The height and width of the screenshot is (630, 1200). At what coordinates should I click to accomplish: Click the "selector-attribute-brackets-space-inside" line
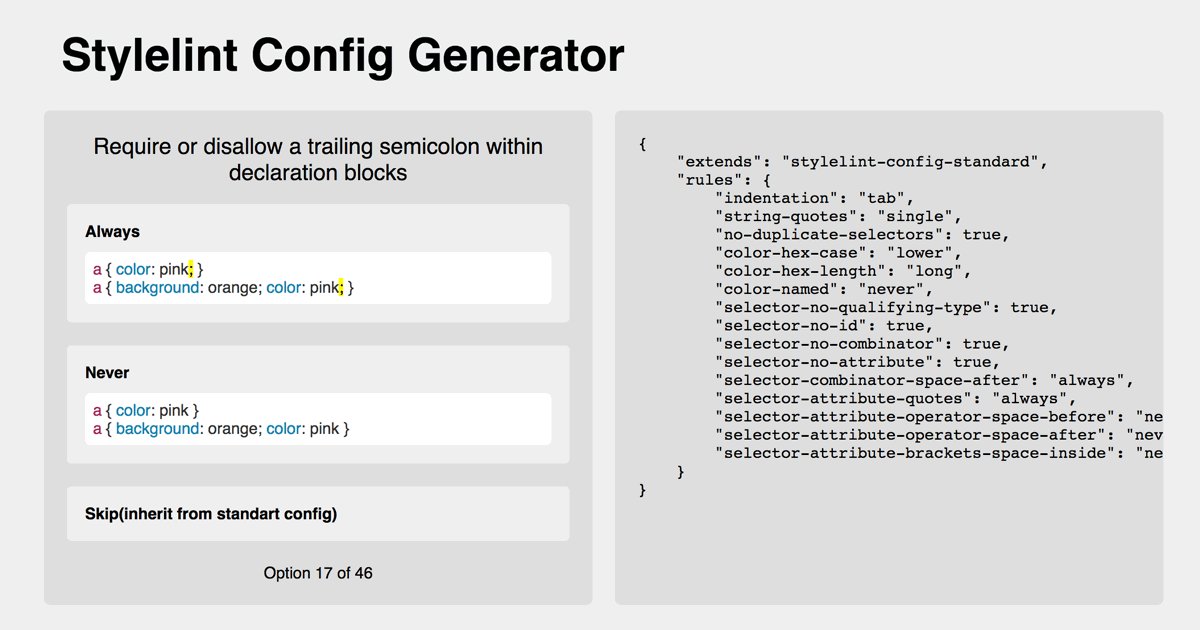coord(938,453)
